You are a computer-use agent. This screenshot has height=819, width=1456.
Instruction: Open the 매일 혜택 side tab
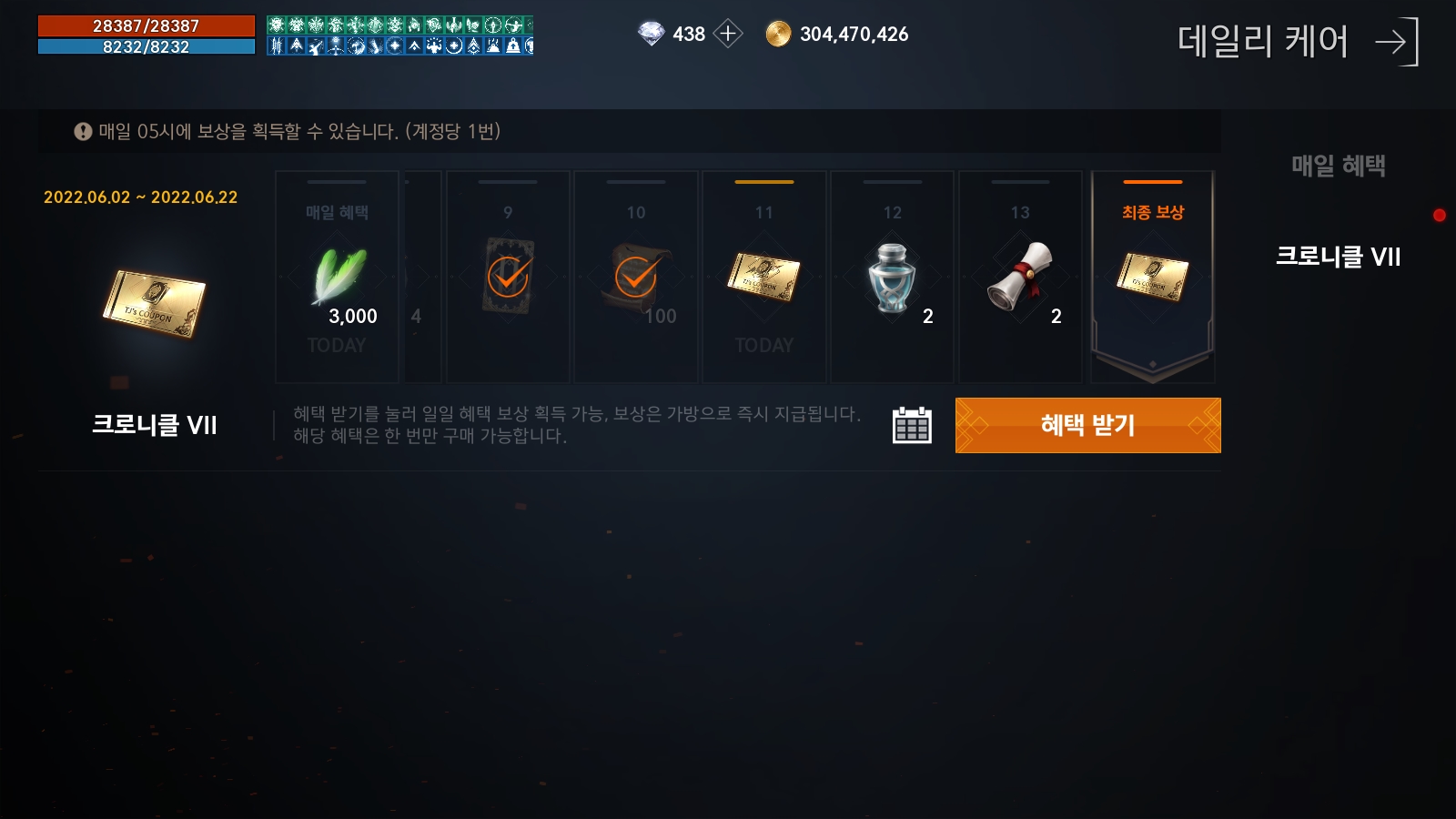(x=1339, y=166)
